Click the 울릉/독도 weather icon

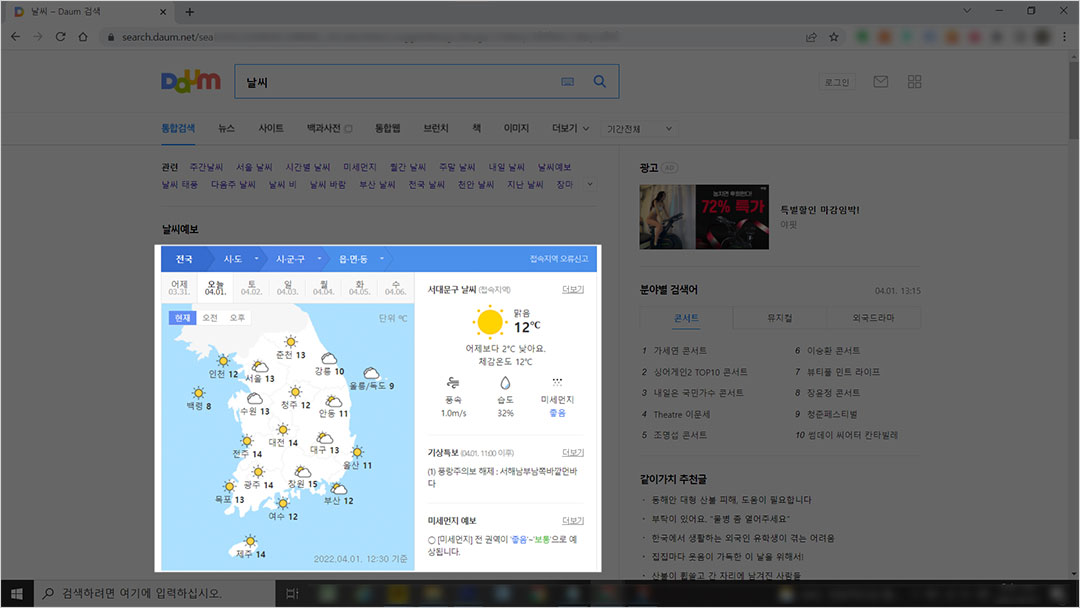pyautogui.click(x=371, y=373)
